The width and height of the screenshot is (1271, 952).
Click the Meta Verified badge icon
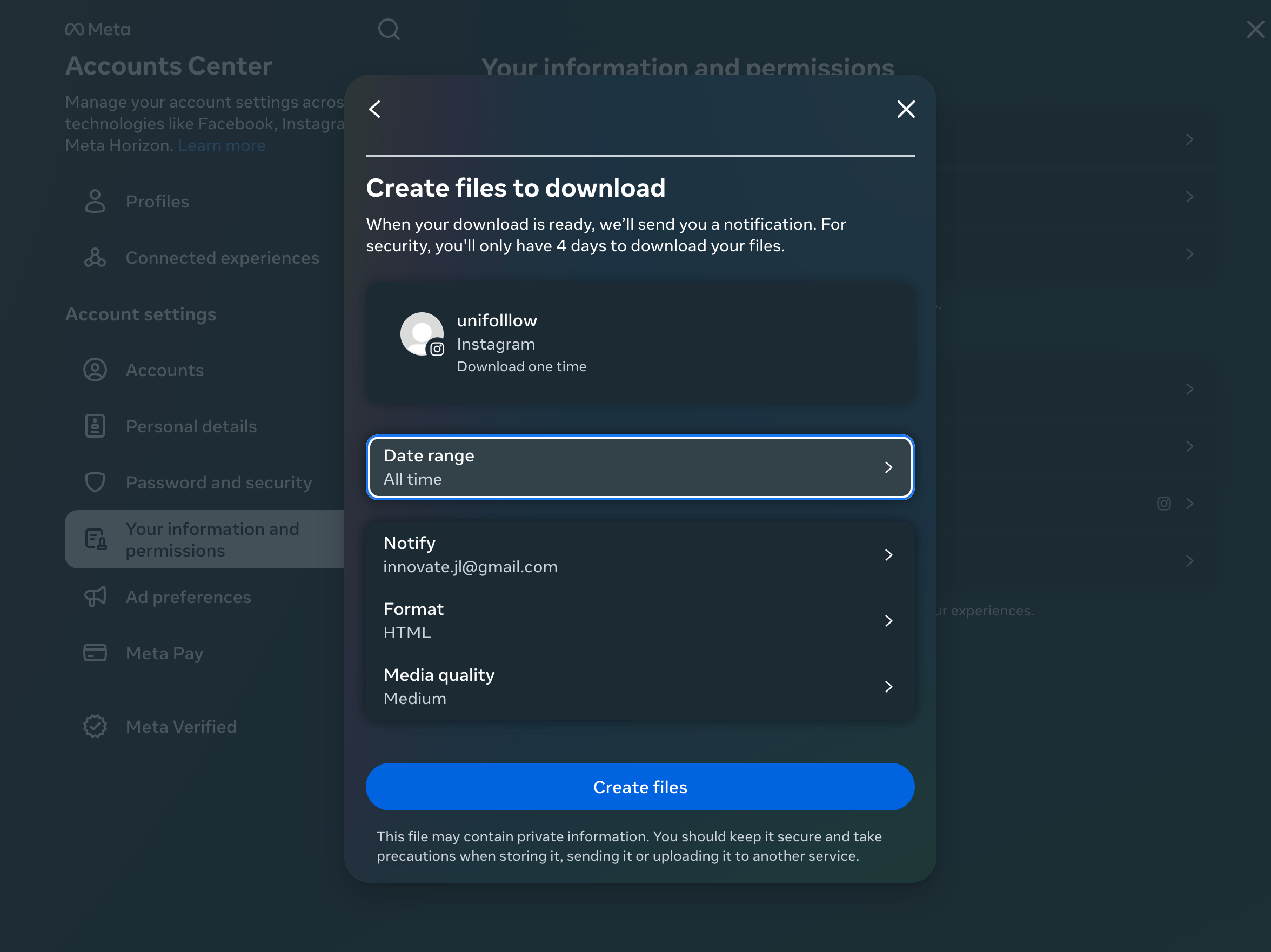click(x=96, y=727)
